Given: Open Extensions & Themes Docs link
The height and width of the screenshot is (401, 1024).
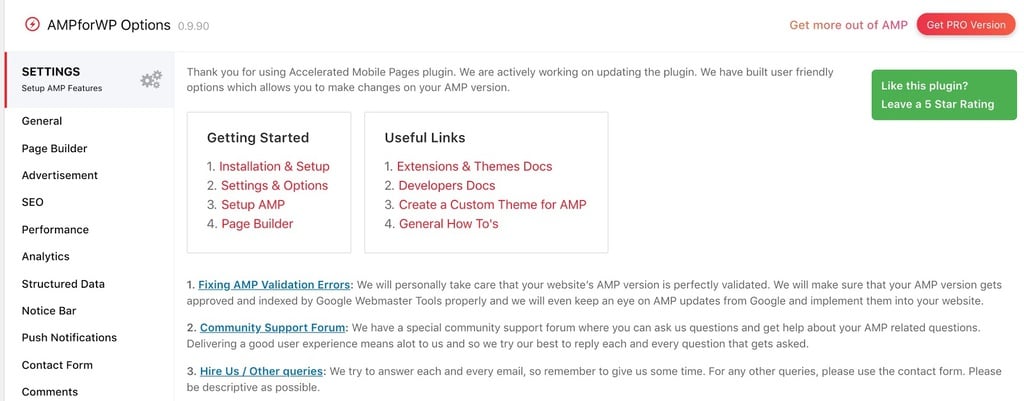Looking at the screenshot, I should (474, 167).
